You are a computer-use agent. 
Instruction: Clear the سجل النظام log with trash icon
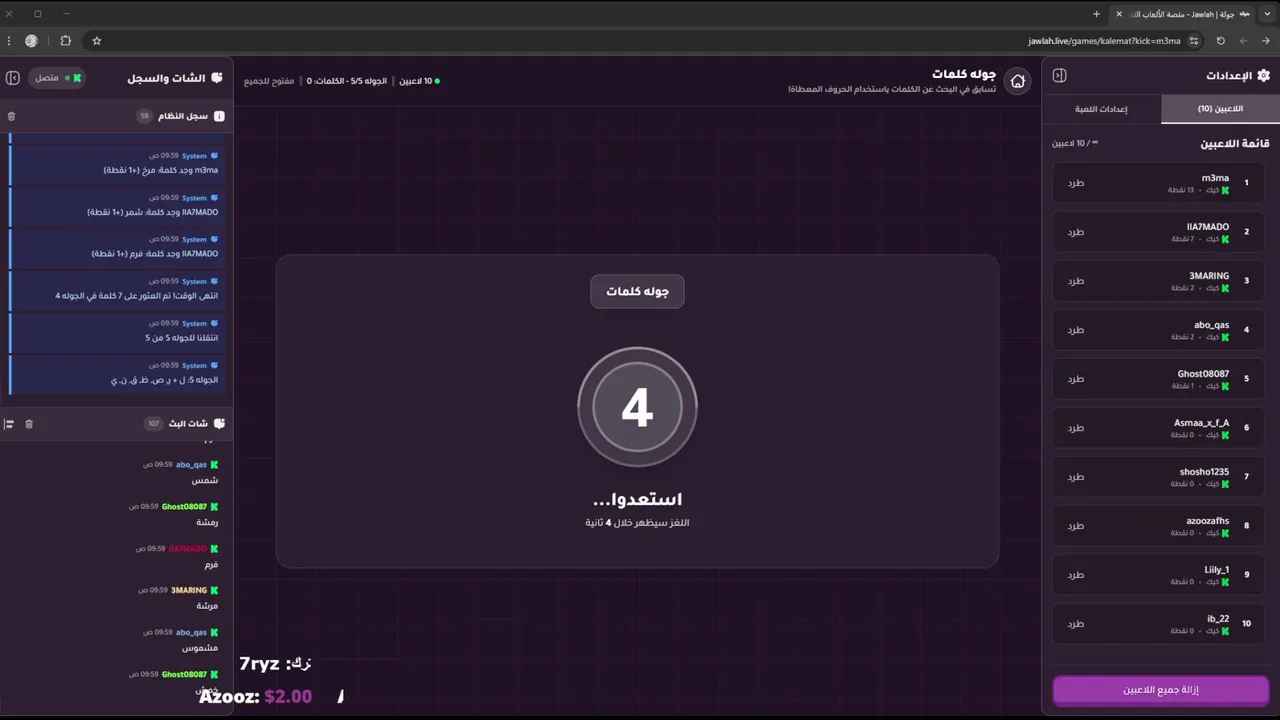tap(11, 116)
